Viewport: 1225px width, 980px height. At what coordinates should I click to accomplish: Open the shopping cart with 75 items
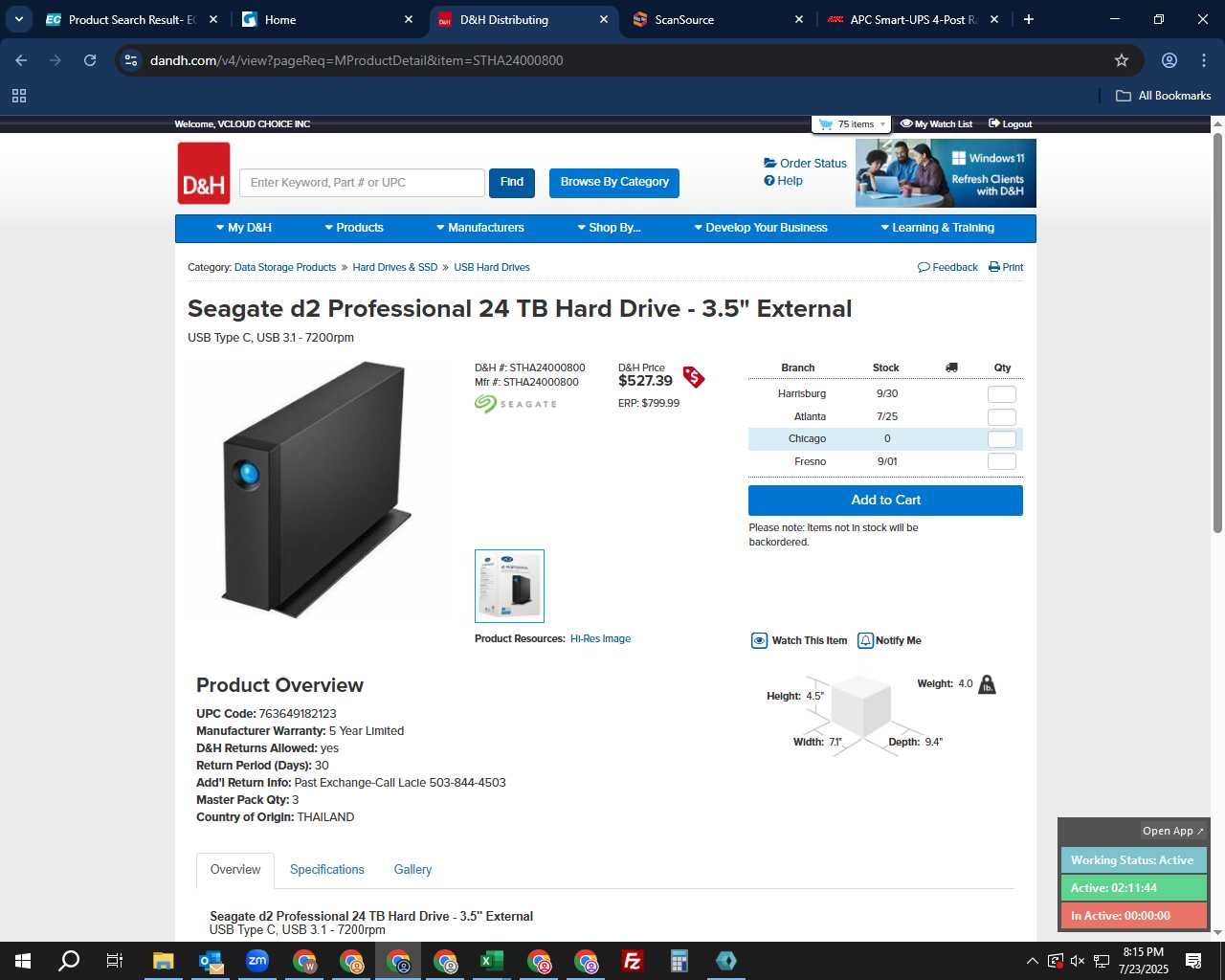pyautogui.click(x=852, y=124)
